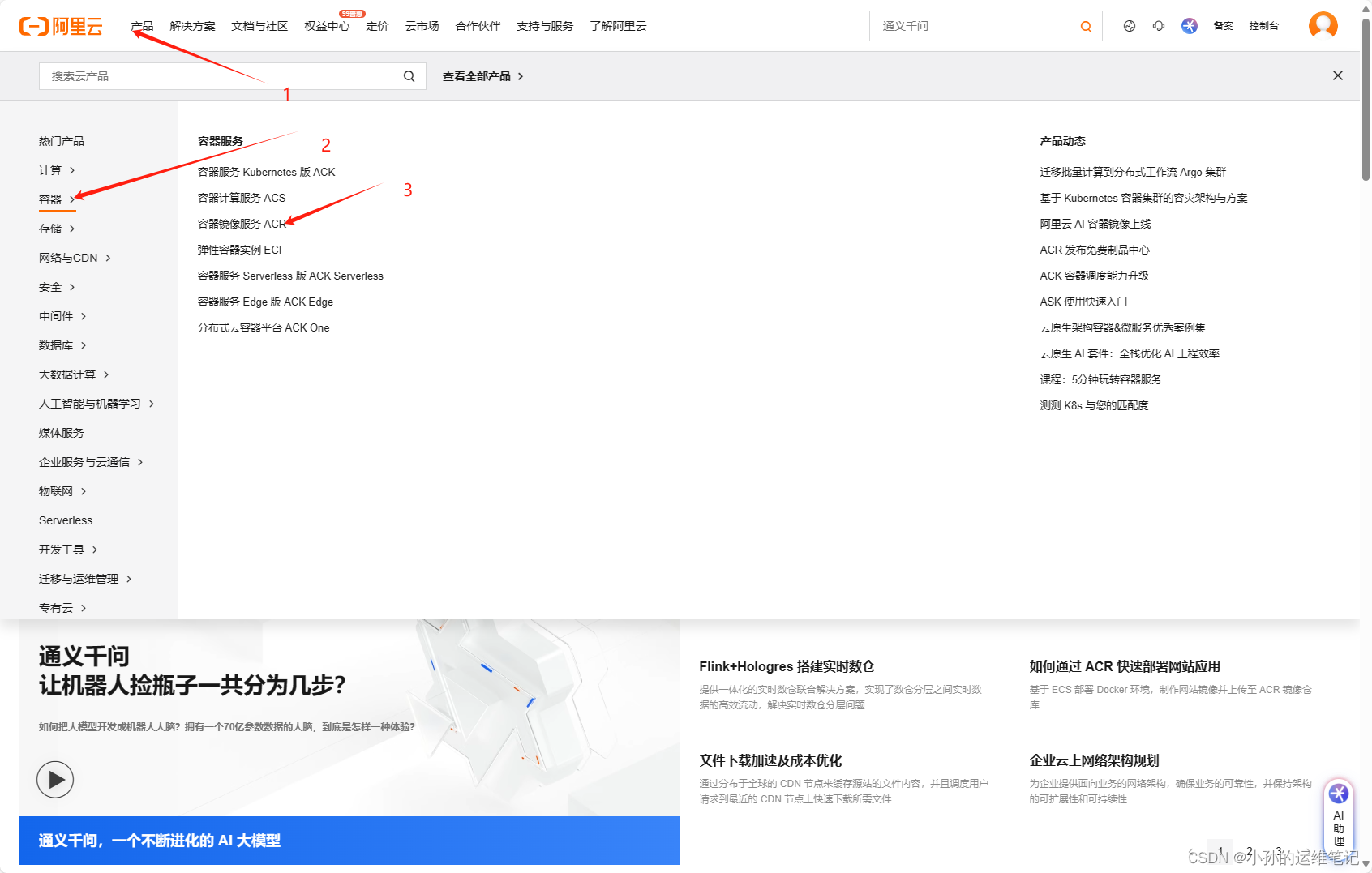Click the headset customer service icon
The width and height of the screenshot is (1372, 873).
click(1159, 26)
